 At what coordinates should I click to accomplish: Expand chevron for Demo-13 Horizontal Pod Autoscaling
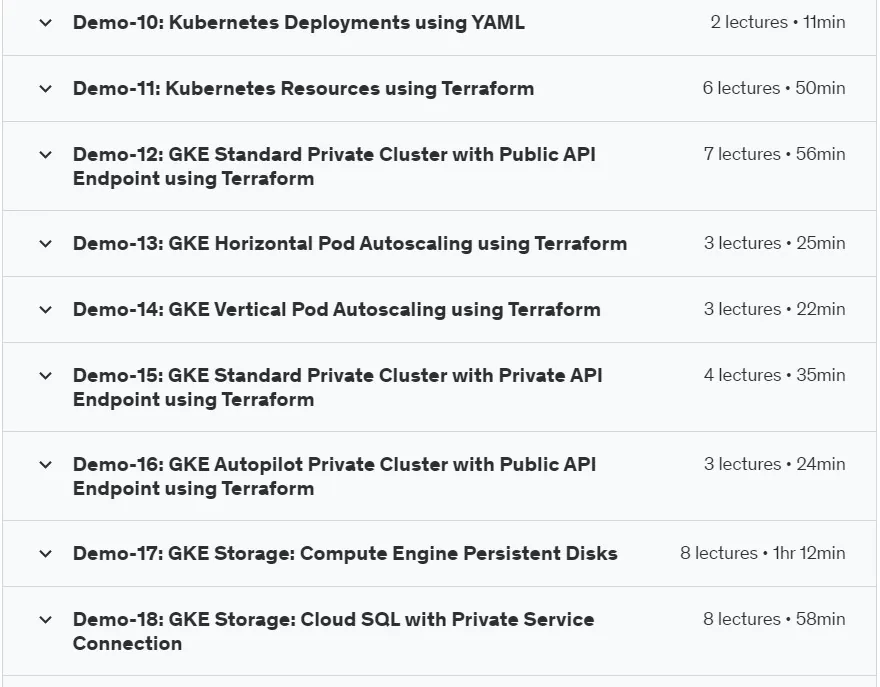(45, 244)
